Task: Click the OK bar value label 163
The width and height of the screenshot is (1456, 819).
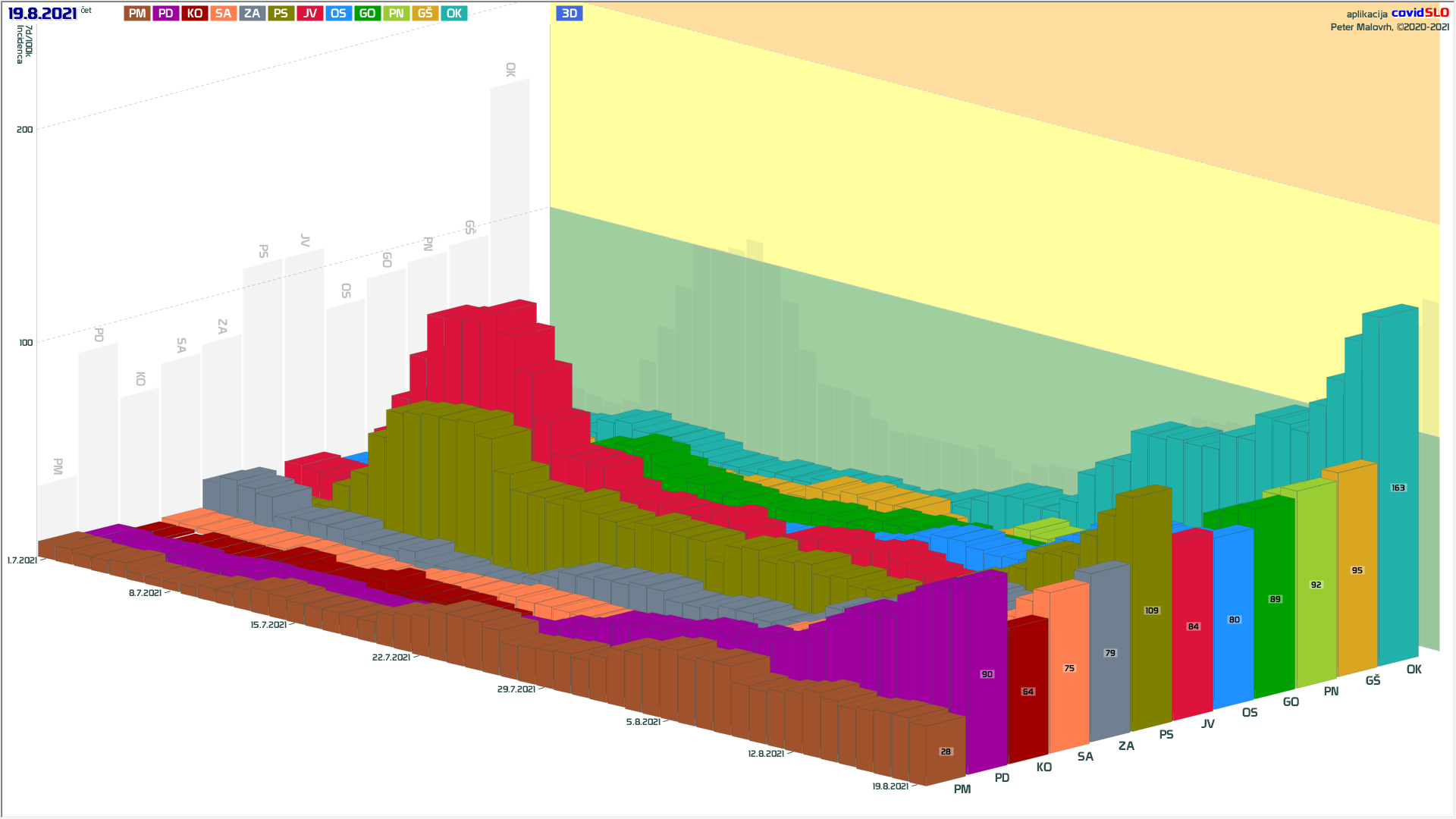Action: click(x=1398, y=488)
